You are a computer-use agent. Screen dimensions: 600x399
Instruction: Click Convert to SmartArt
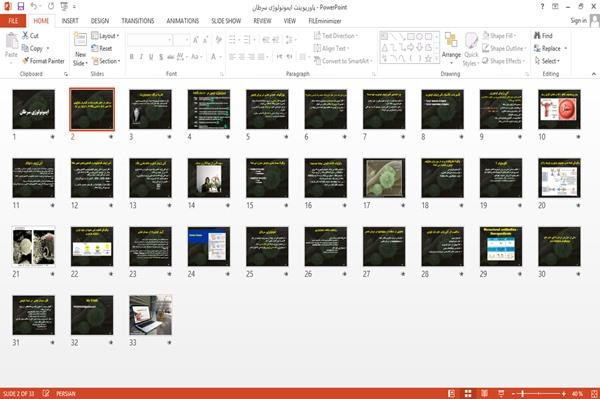343,61
